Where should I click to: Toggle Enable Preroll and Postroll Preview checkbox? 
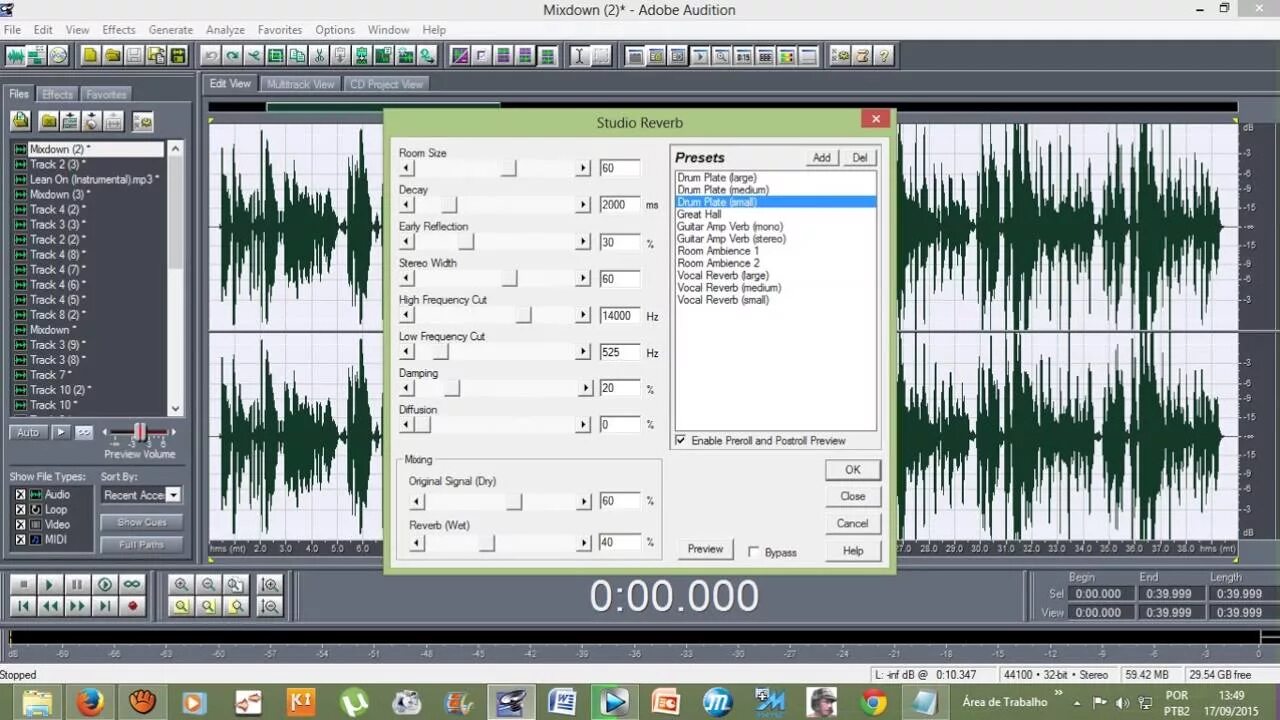click(681, 440)
